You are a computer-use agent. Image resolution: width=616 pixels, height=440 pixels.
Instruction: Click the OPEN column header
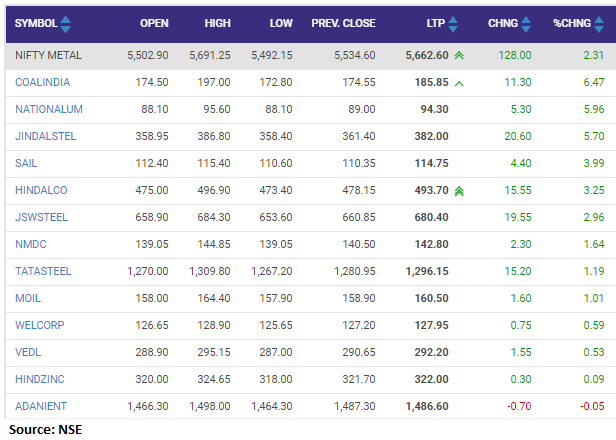point(154,23)
